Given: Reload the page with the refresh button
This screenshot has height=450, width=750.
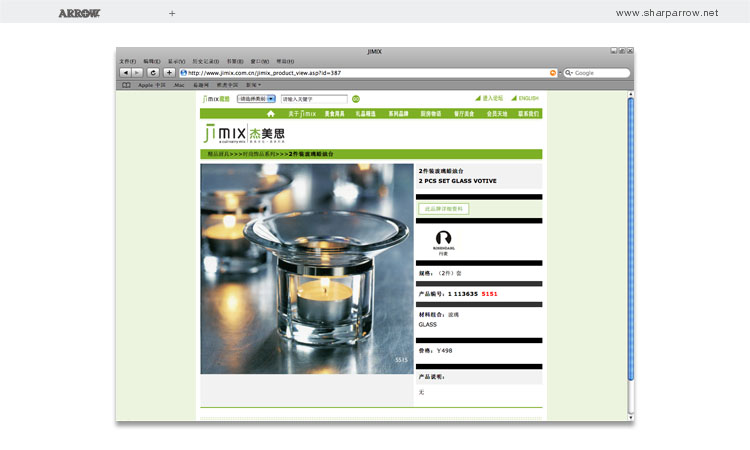Looking at the screenshot, I should (x=153, y=73).
